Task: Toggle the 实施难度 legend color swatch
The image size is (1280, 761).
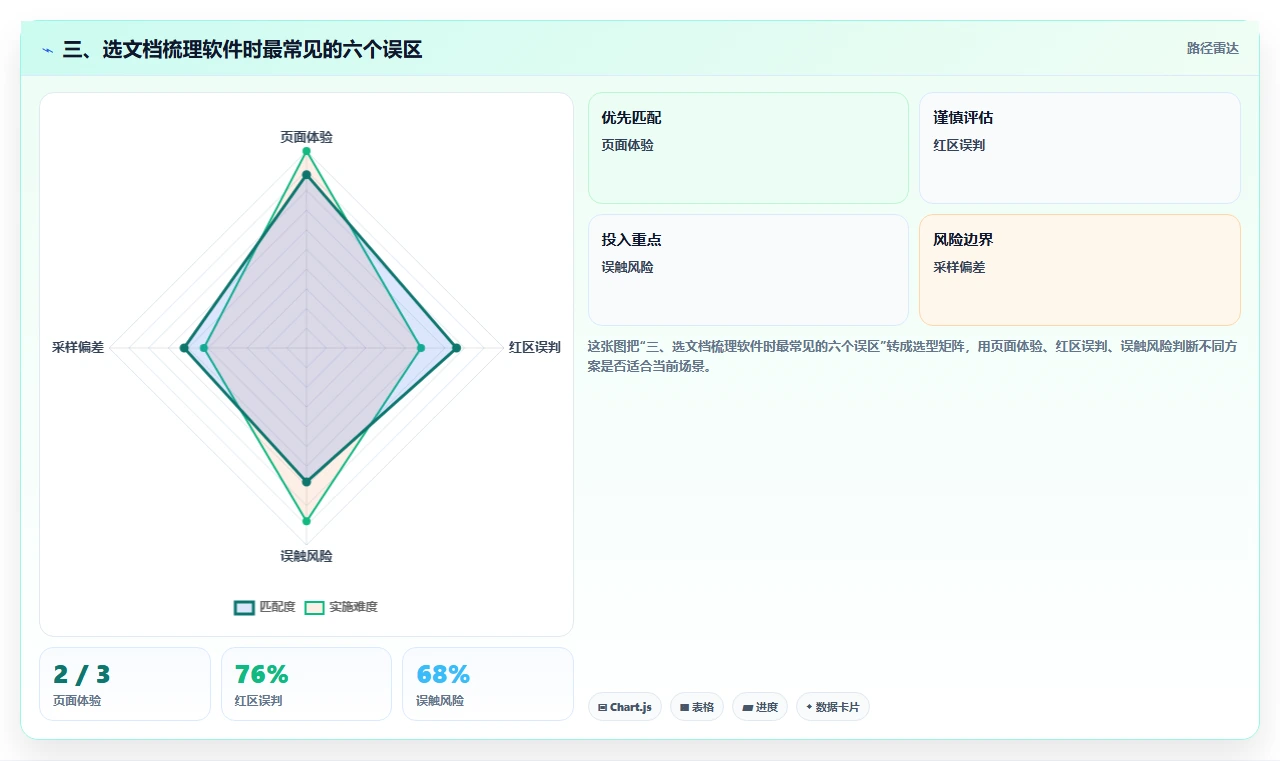Action: click(315, 607)
